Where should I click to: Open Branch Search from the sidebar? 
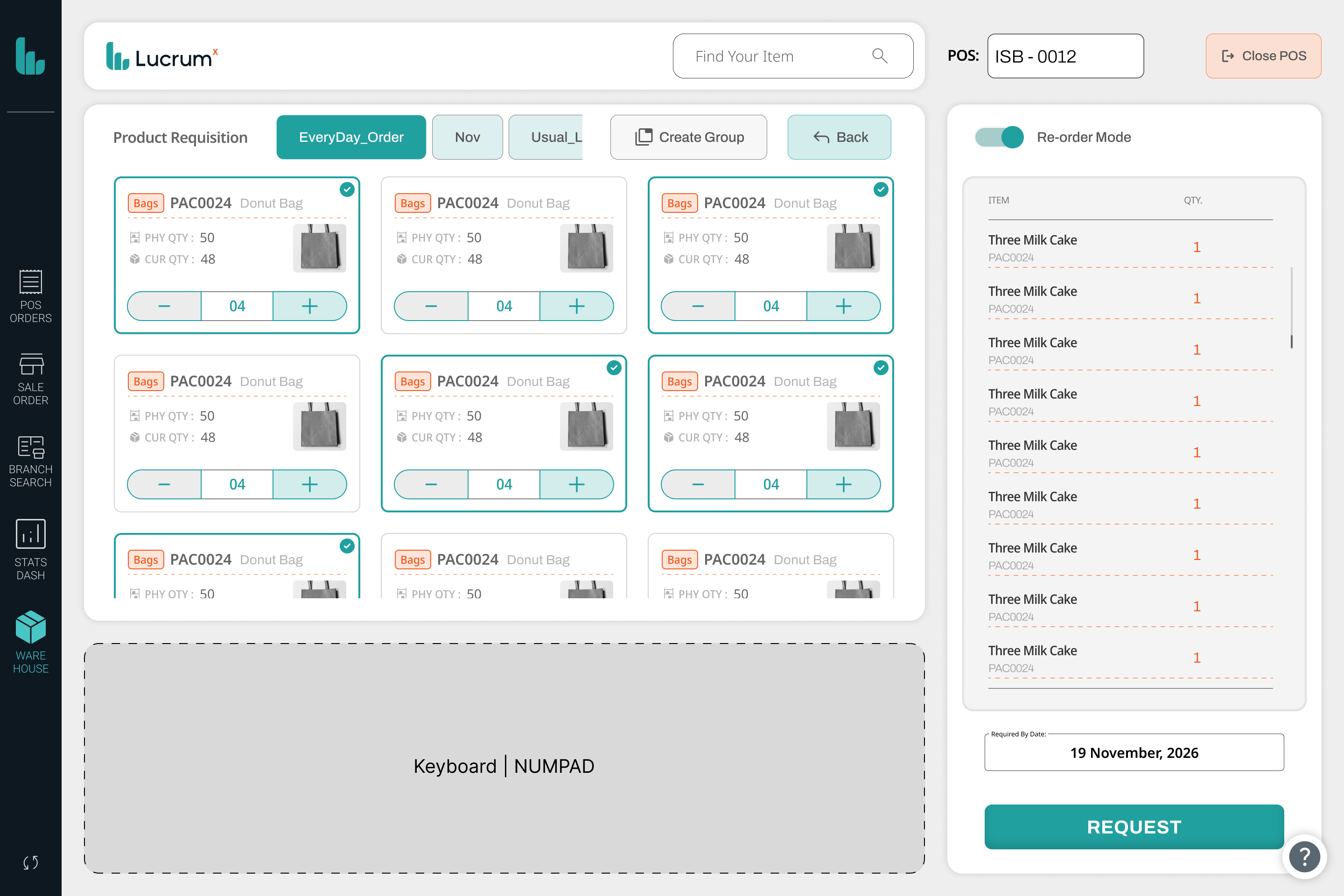(x=31, y=462)
